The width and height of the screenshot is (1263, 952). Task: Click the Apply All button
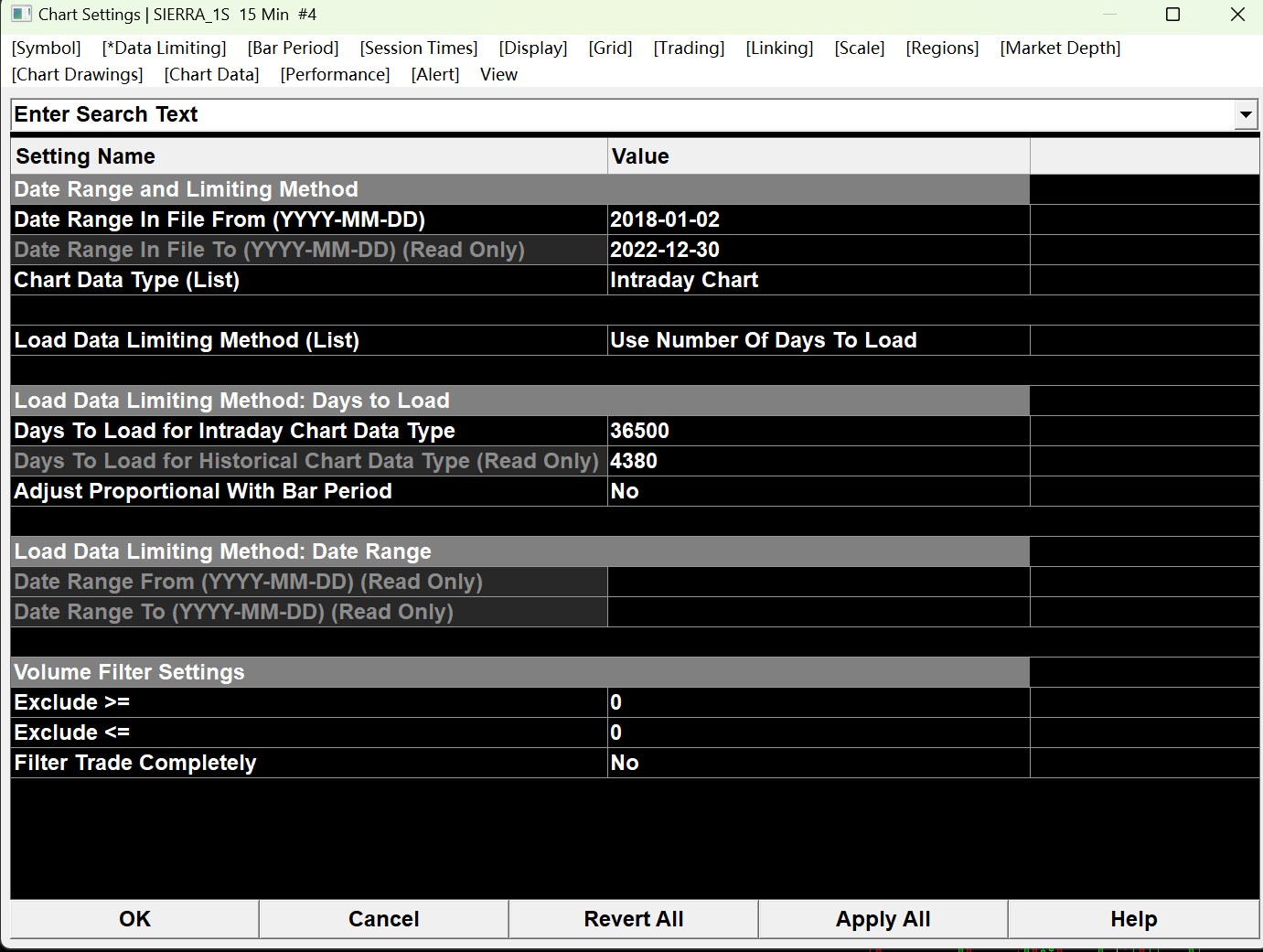(883, 919)
